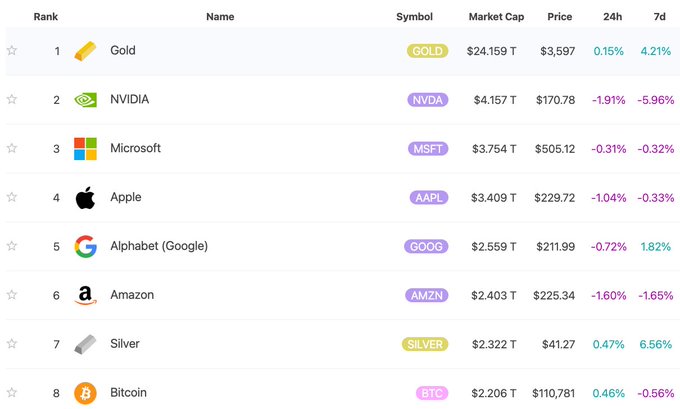The height and width of the screenshot is (409, 680).
Task: Click Silver market cap $2.322 T
Action: 494,344
